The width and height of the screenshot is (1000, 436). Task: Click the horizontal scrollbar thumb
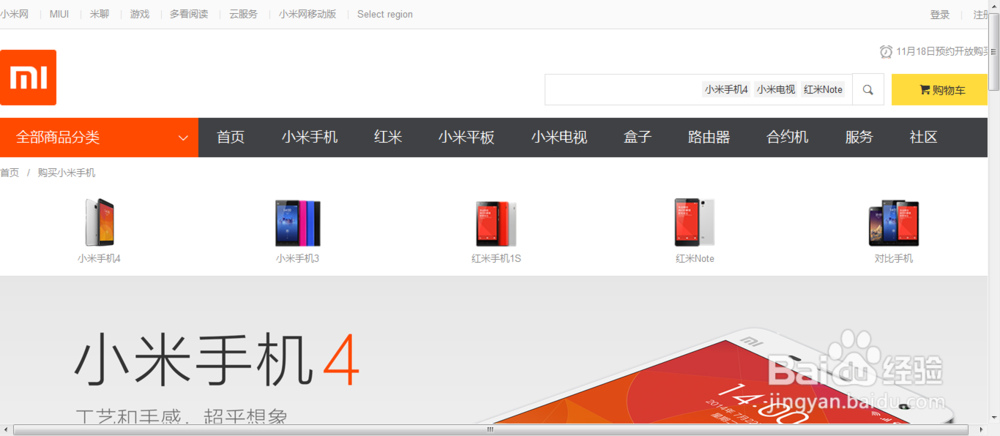coord(491,430)
